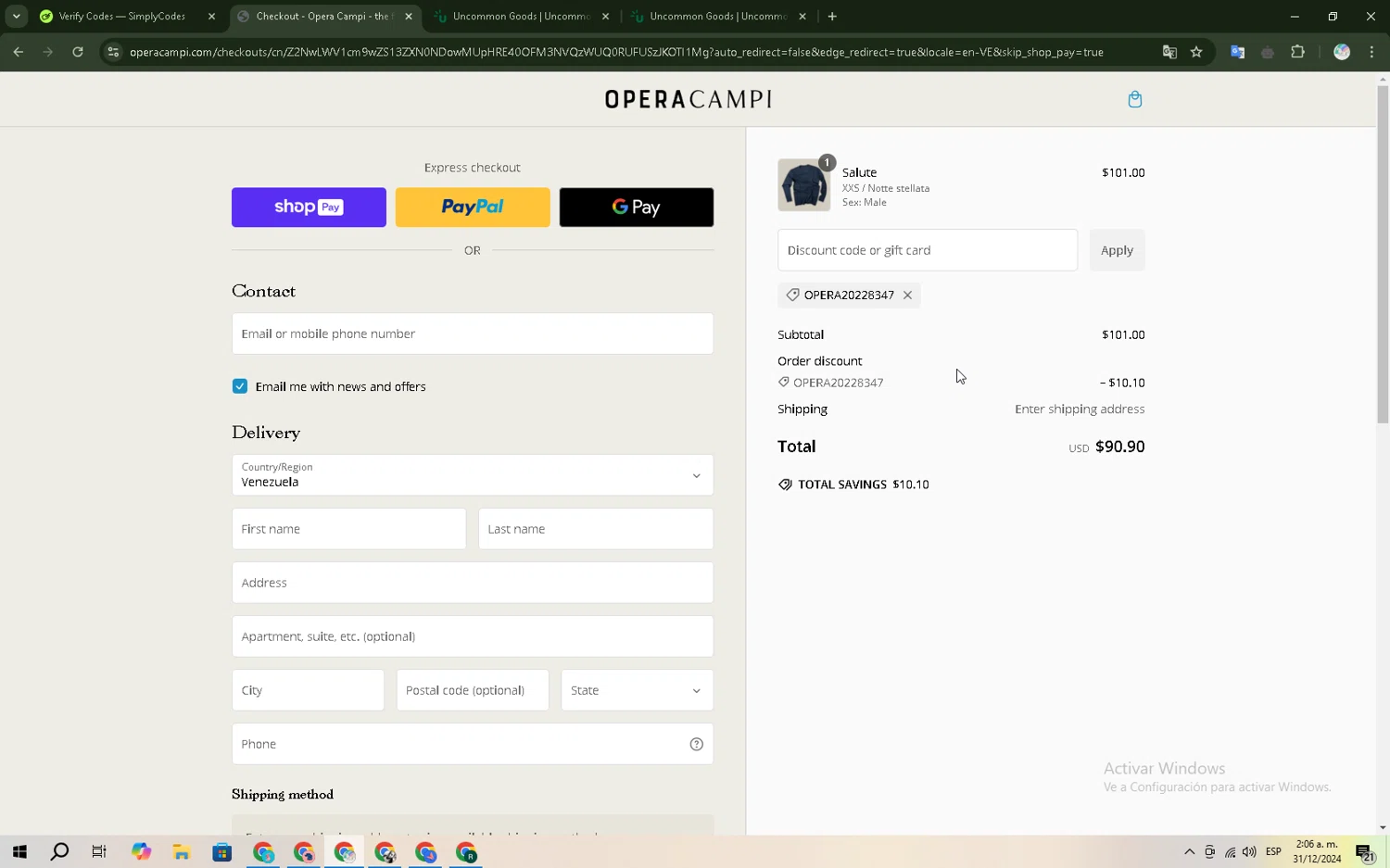The height and width of the screenshot is (868, 1390).
Task: Remove applied OPERA20228347 discount code
Action: [x=907, y=295]
